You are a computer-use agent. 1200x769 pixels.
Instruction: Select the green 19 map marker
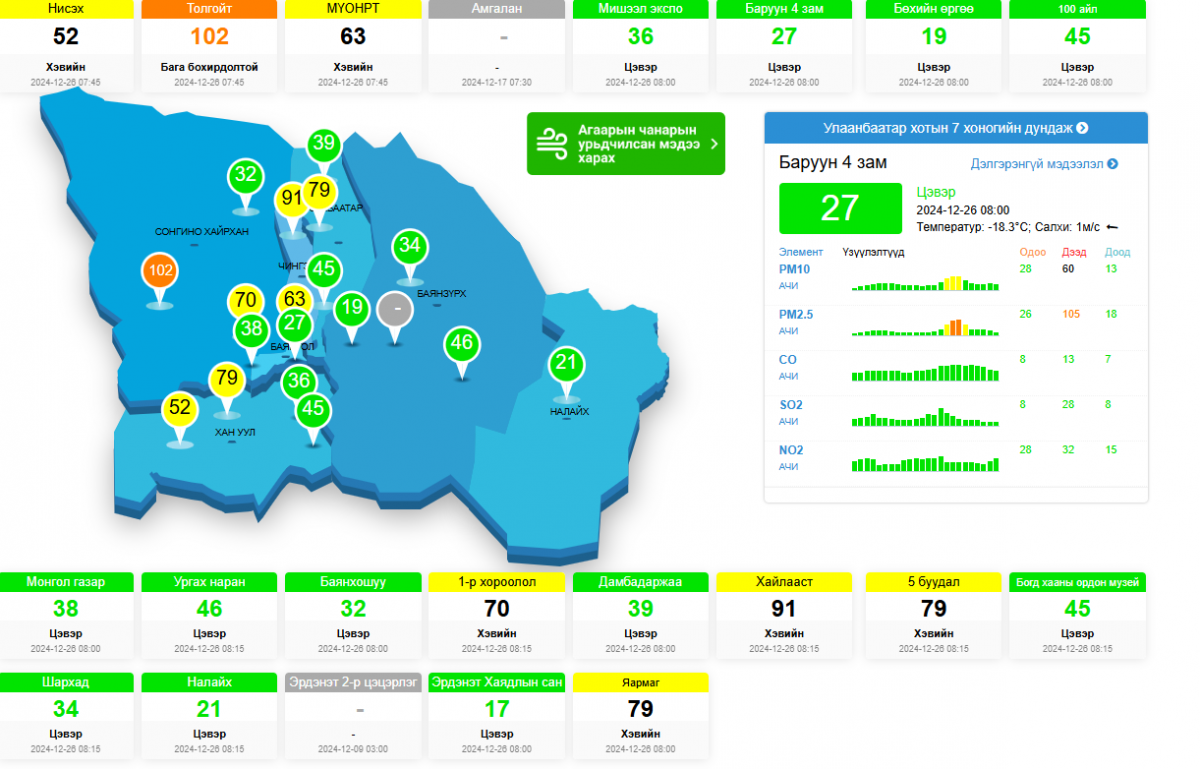coord(351,308)
